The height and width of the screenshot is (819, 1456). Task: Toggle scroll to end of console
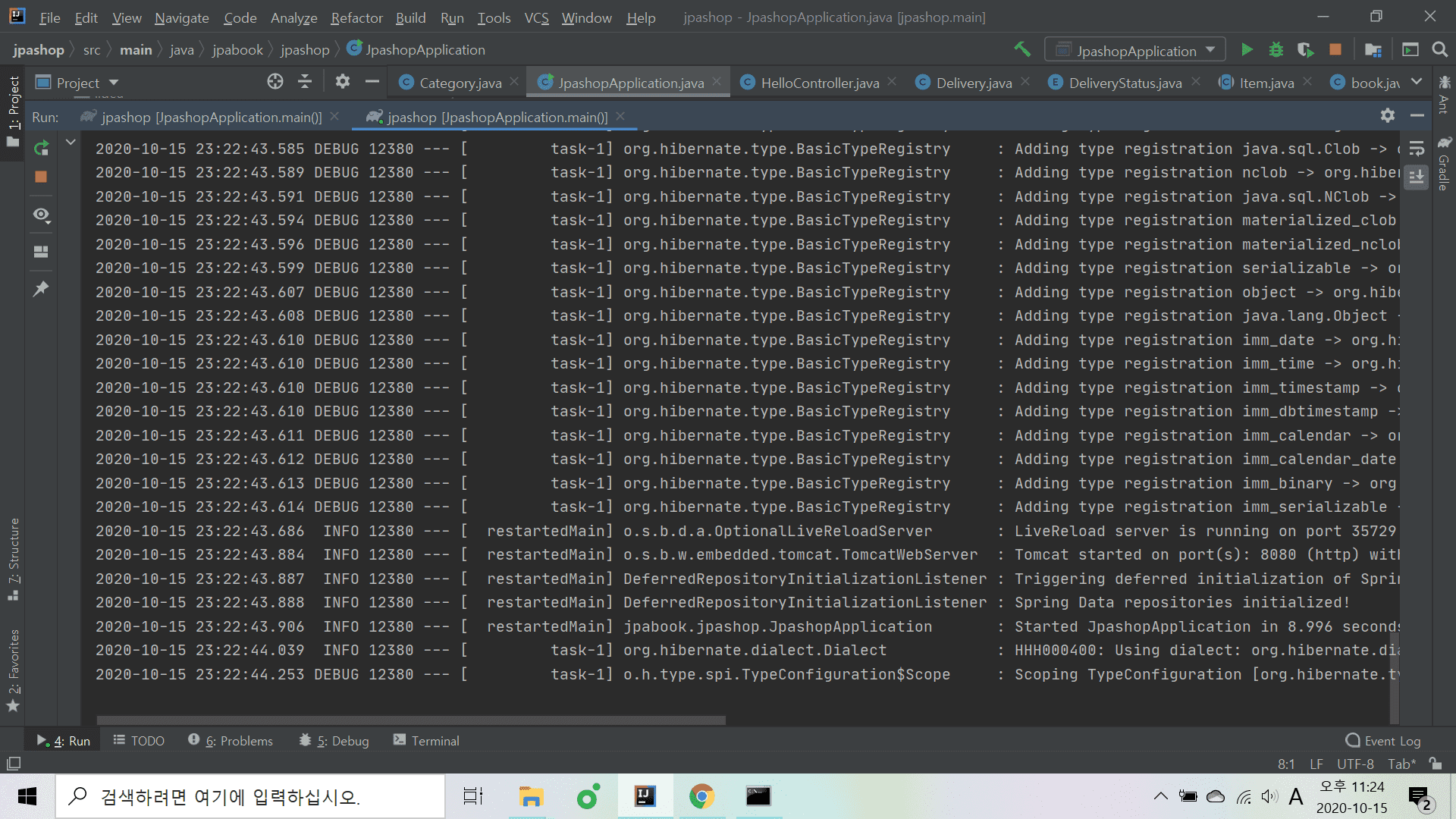(x=1416, y=177)
